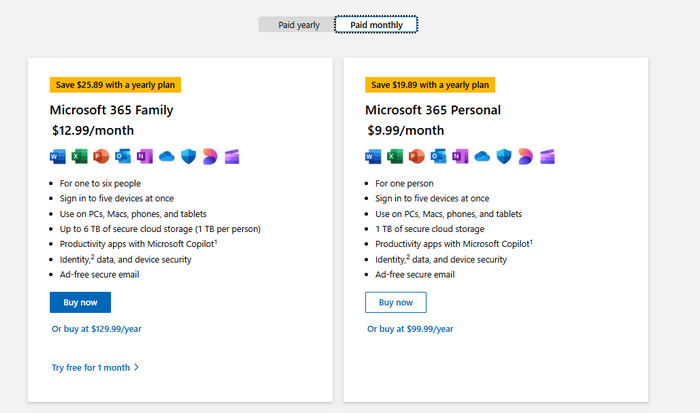The width and height of the screenshot is (700, 413).
Task: Click the PowerPoint icon in the Family plan
Action: tap(100, 156)
